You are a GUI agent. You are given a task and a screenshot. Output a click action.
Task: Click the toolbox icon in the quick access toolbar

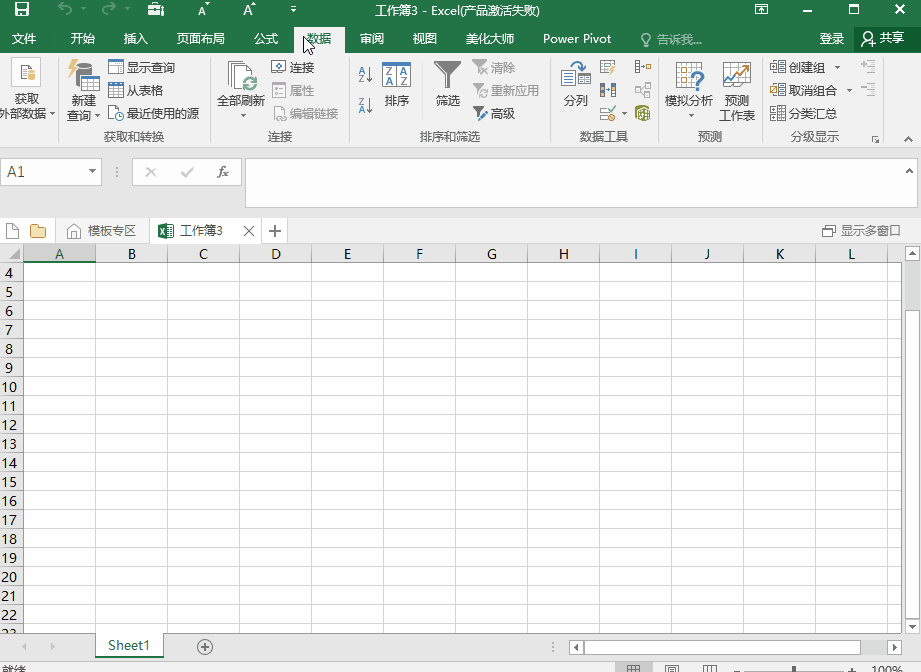(x=156, y=9)
